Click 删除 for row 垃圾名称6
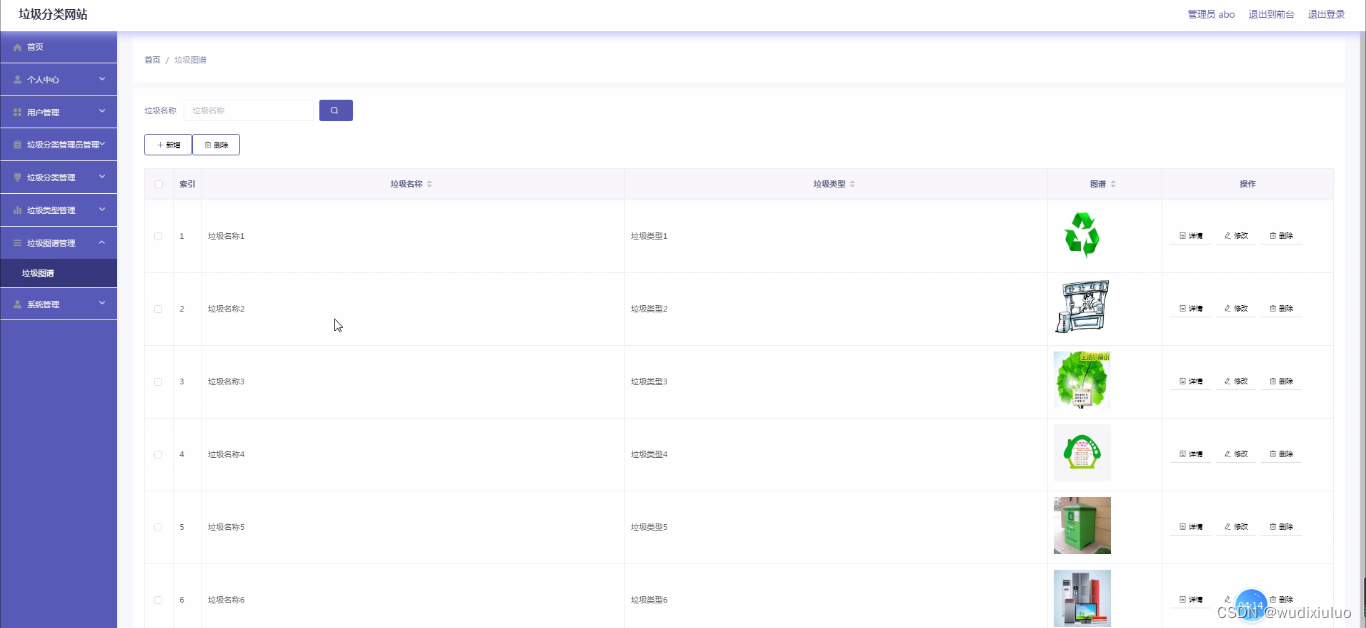 point(1281,600)
